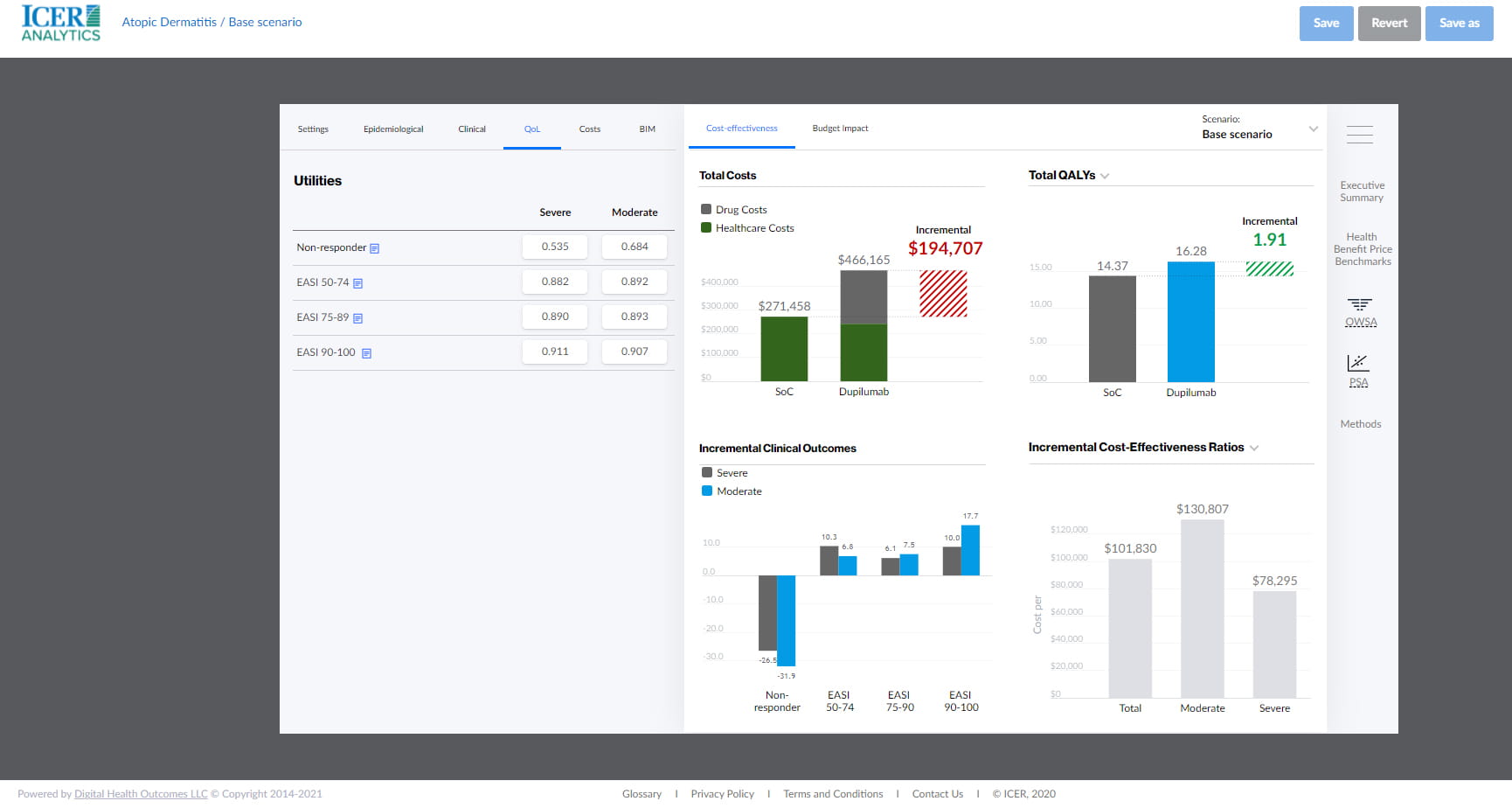Click the Utilities section heading
The width and height of the screenshot is (1512, 808).
[x=317, y=181]
